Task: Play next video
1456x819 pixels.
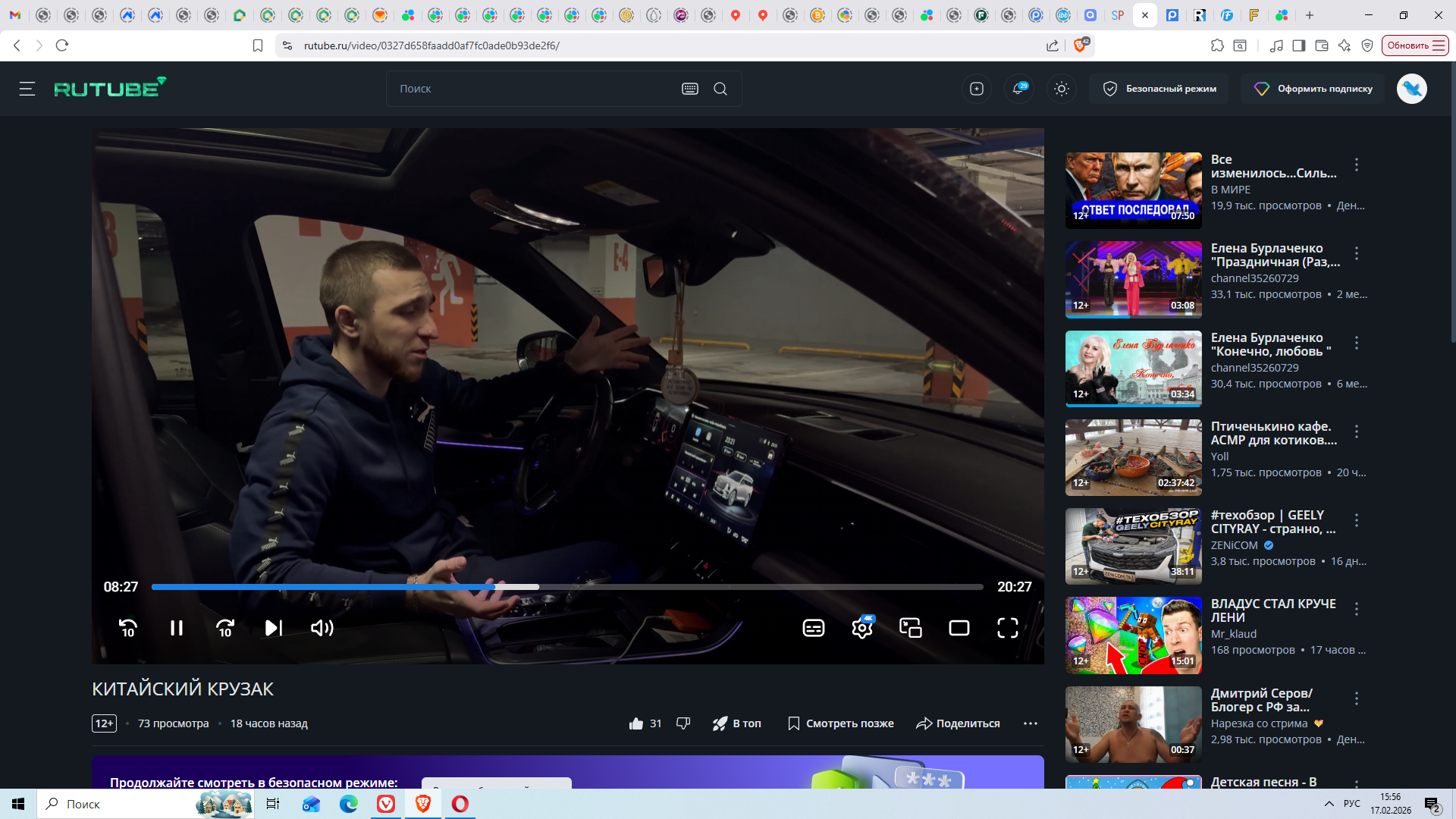Action: (274, 628)
